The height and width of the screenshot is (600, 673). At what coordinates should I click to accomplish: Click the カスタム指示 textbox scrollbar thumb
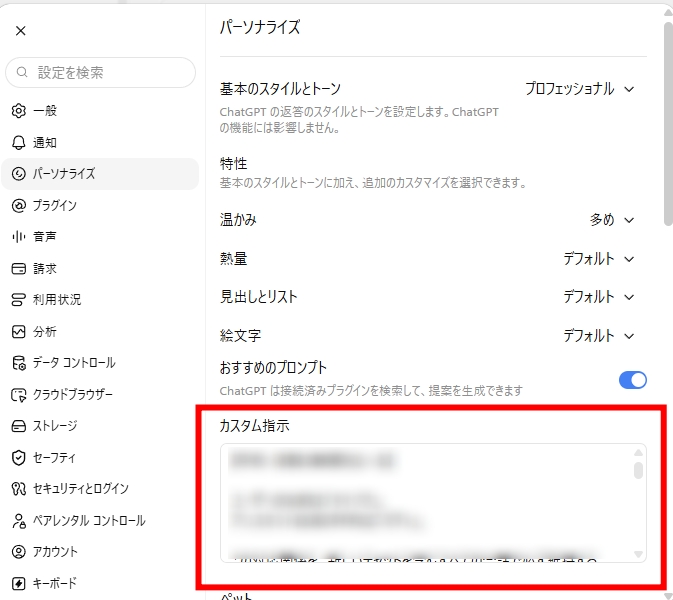(638, 470)
